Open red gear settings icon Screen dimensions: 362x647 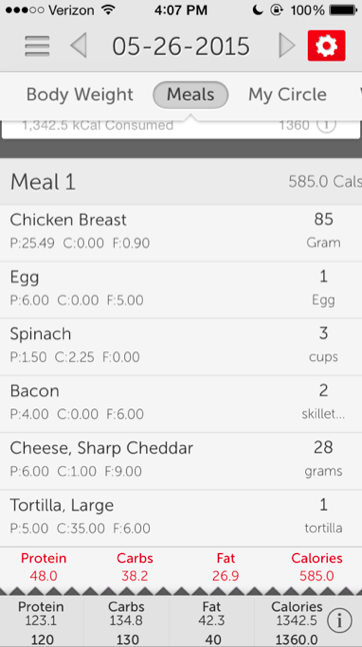[327, 45]
